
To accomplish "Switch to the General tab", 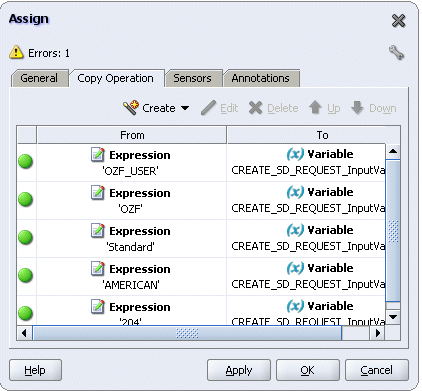I will (39, 78).
